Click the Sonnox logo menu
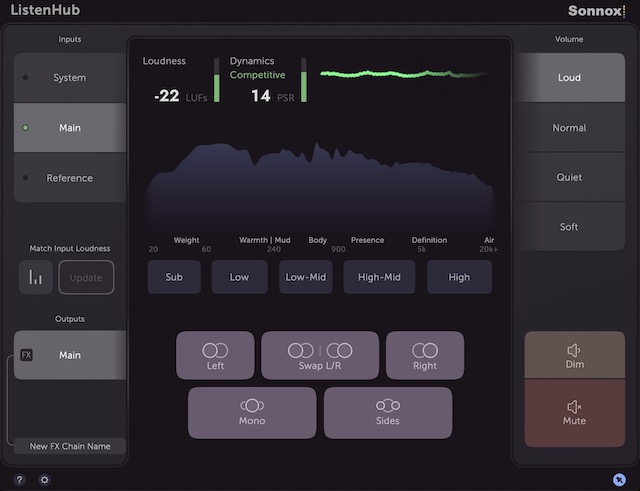Screen dimensions: 640x491 point(594,12)
